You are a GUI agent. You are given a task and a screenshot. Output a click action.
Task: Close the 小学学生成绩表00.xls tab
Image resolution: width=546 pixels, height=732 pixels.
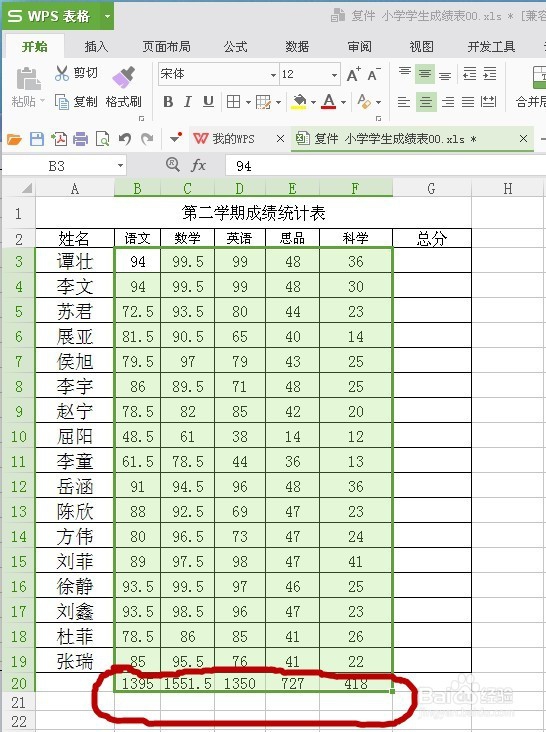pos(523,139)
